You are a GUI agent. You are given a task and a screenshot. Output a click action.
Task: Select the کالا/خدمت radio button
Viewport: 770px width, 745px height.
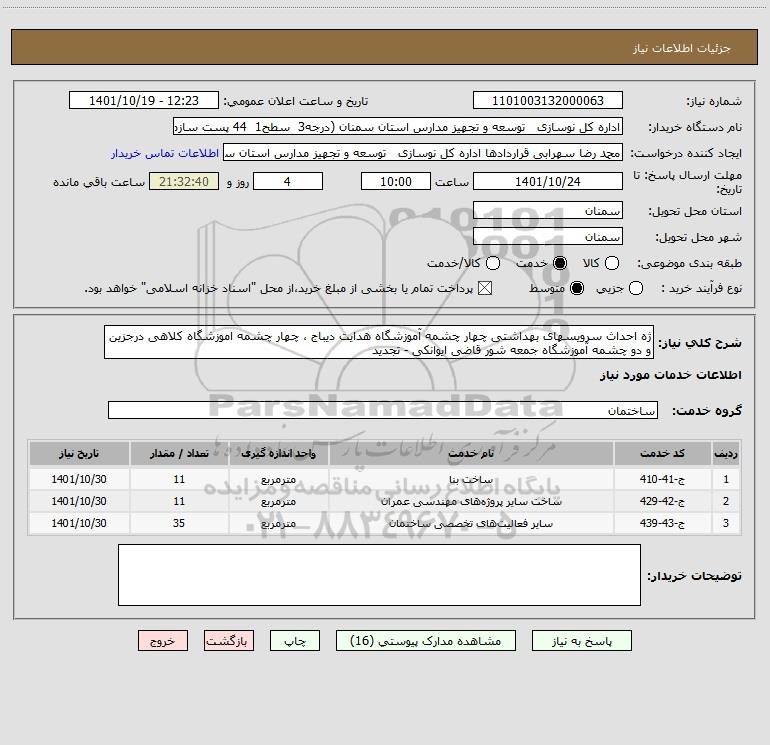(493, 263)
